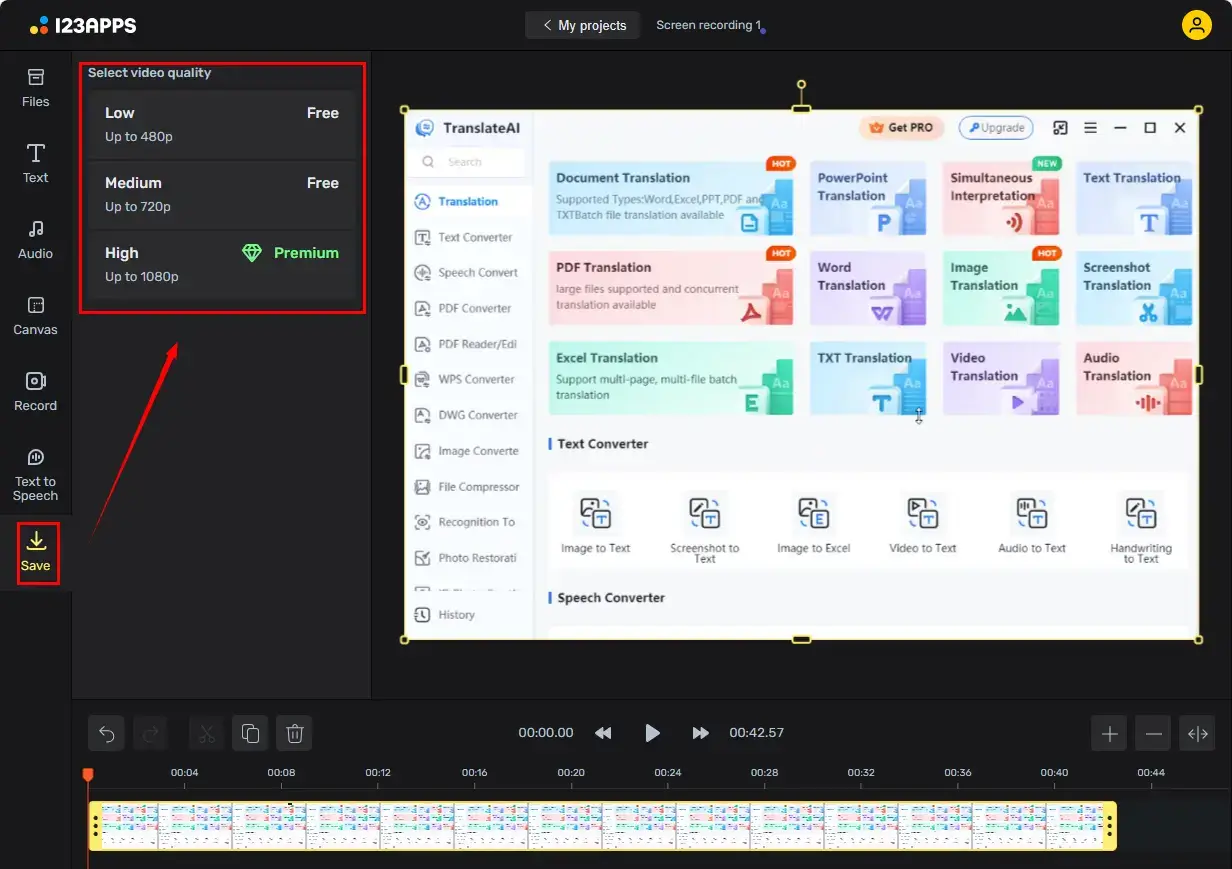Zoom in the timeline with plus
1232x869 pixels.
(1109, 733)
